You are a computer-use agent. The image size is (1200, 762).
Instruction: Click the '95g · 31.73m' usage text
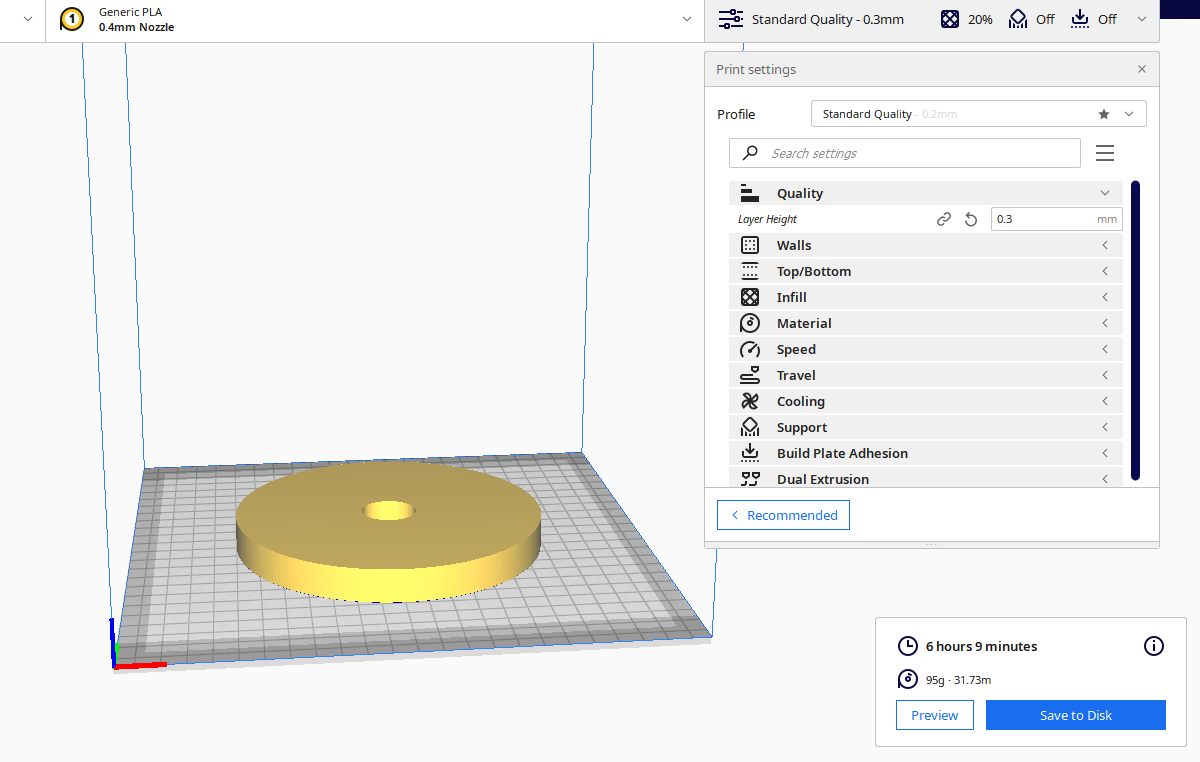tap(958, 680)
